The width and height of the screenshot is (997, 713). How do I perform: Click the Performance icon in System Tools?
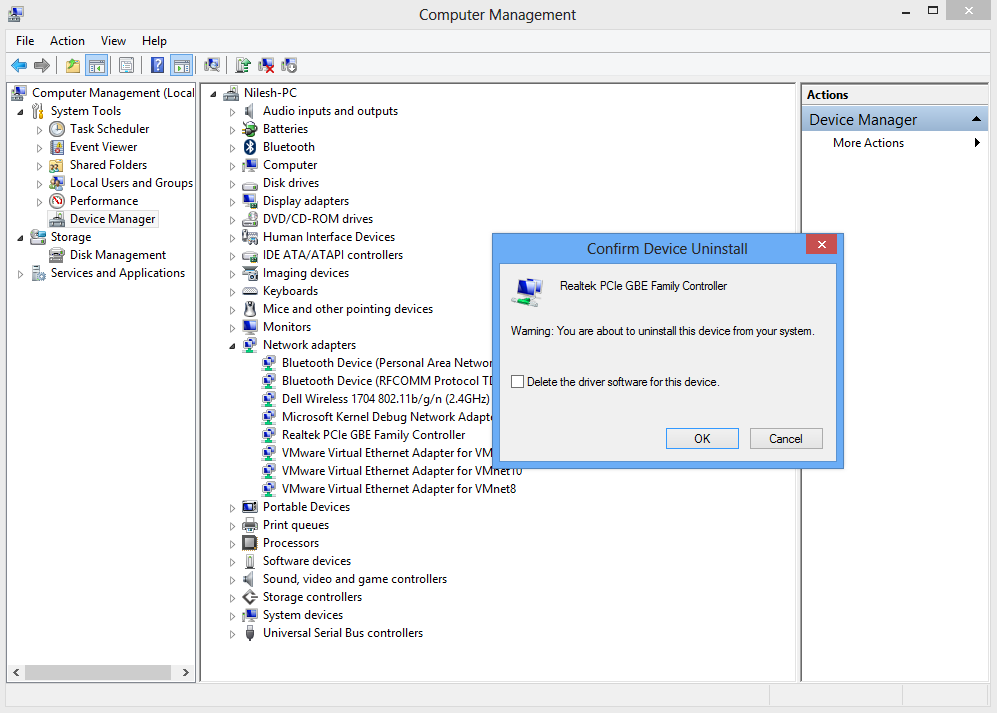(x=57, y=201)
